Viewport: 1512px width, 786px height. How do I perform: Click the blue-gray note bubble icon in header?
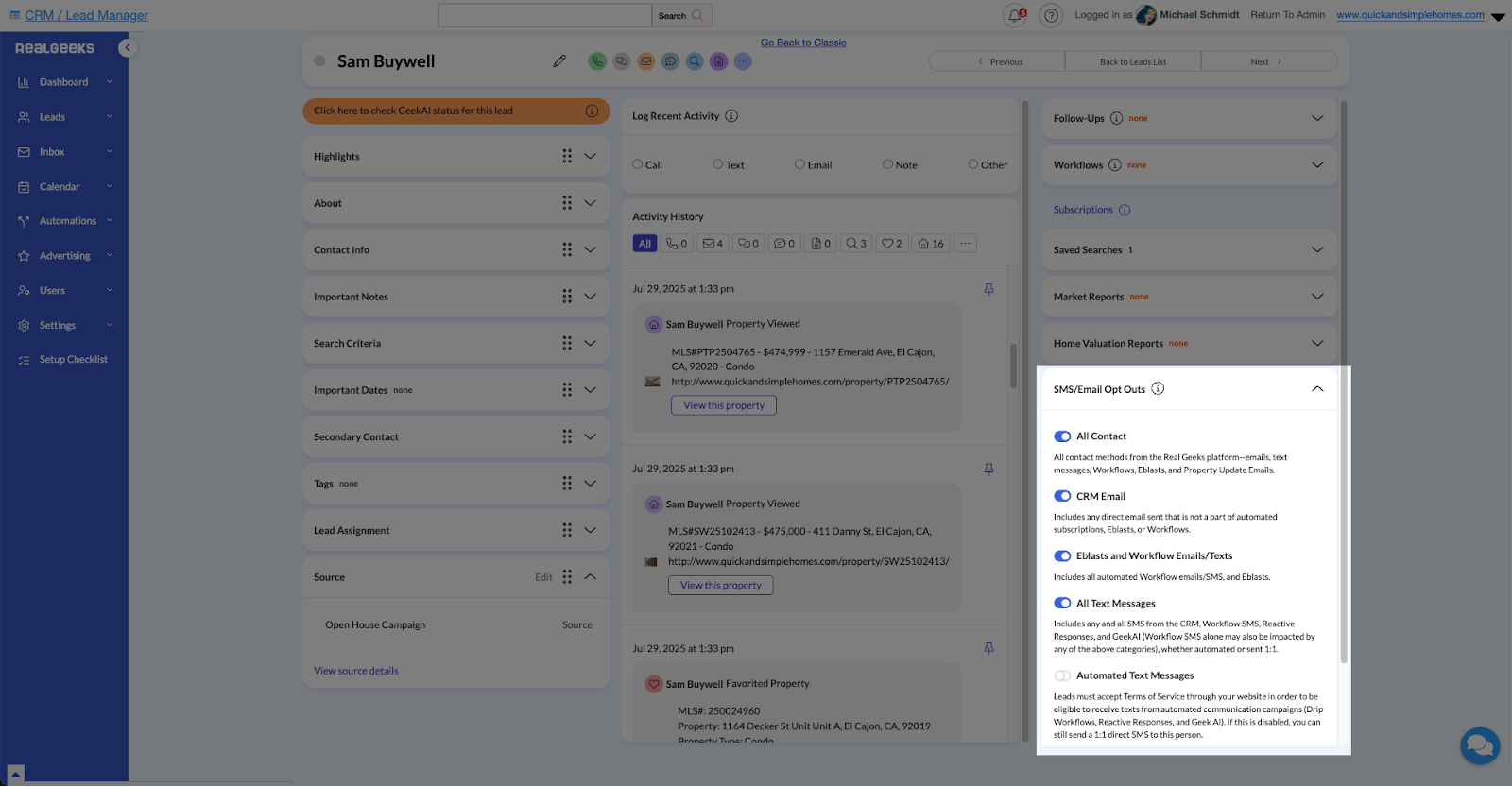click(x=670, y=61)
